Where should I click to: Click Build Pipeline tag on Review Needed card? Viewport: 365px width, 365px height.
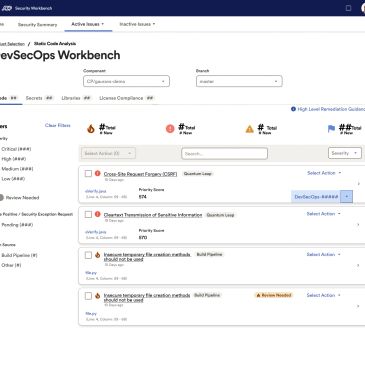[x=207, y=295]
